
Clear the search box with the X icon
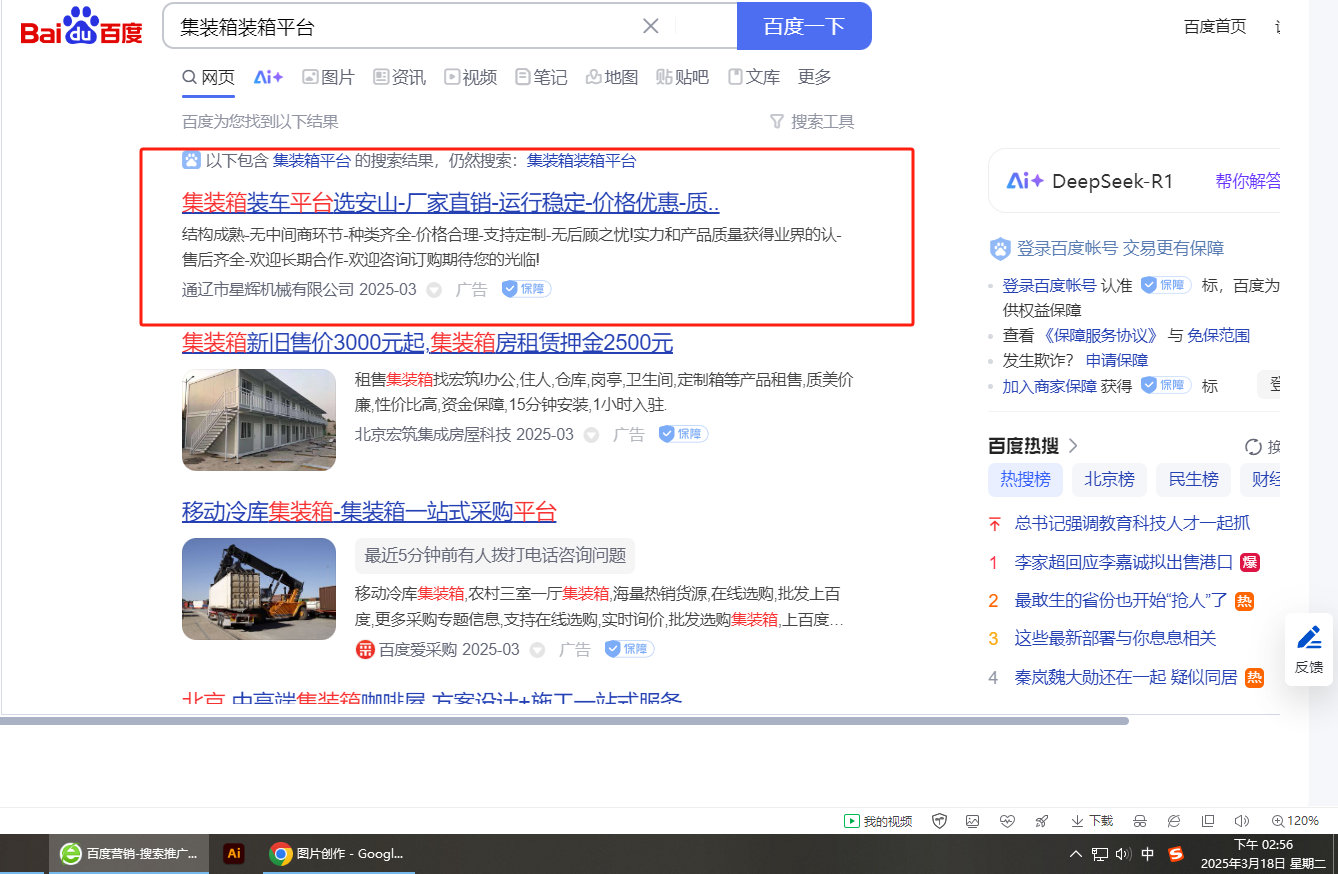[x=651, y=26]
